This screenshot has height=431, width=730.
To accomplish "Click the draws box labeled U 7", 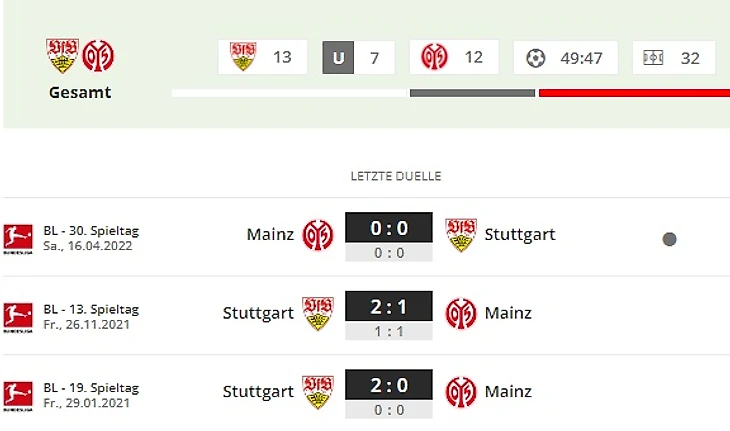I will pos(357,57).
